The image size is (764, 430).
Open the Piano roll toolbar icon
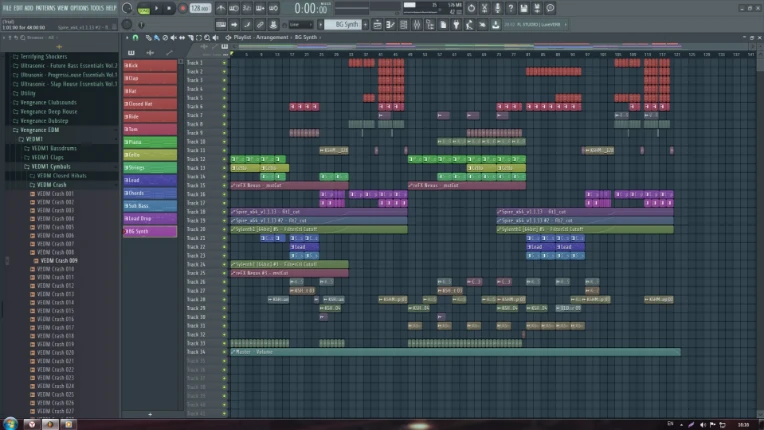[390, 24]
